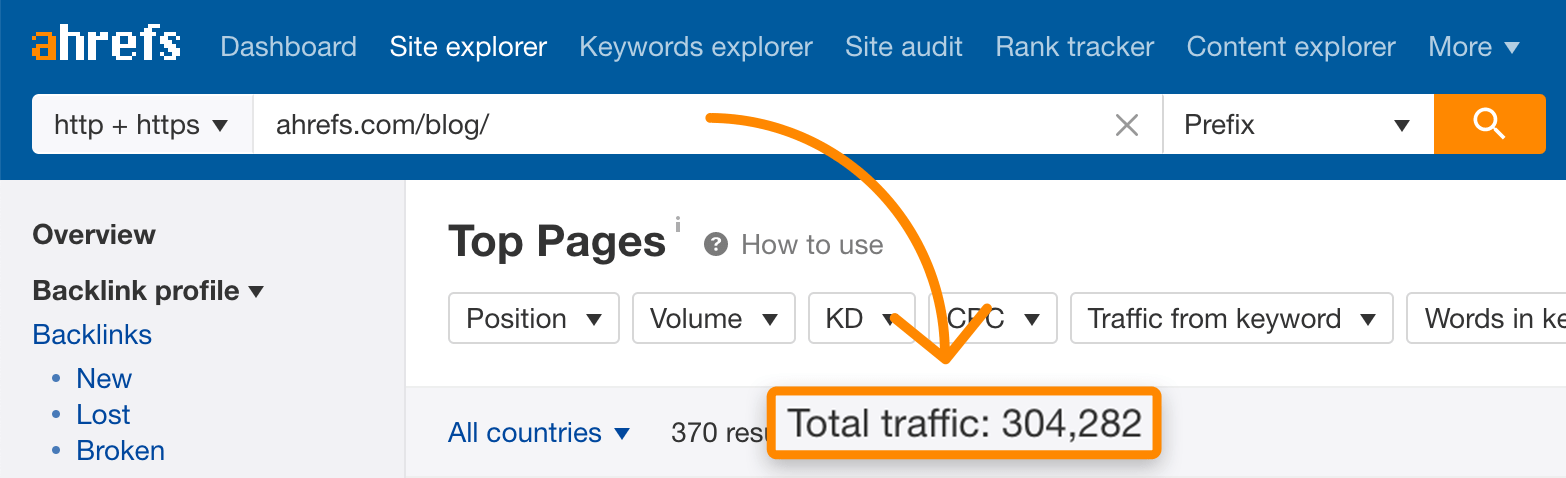This screenshot has width=1566, height=478.
Task: Open Site audit
Action: point(904,47)
